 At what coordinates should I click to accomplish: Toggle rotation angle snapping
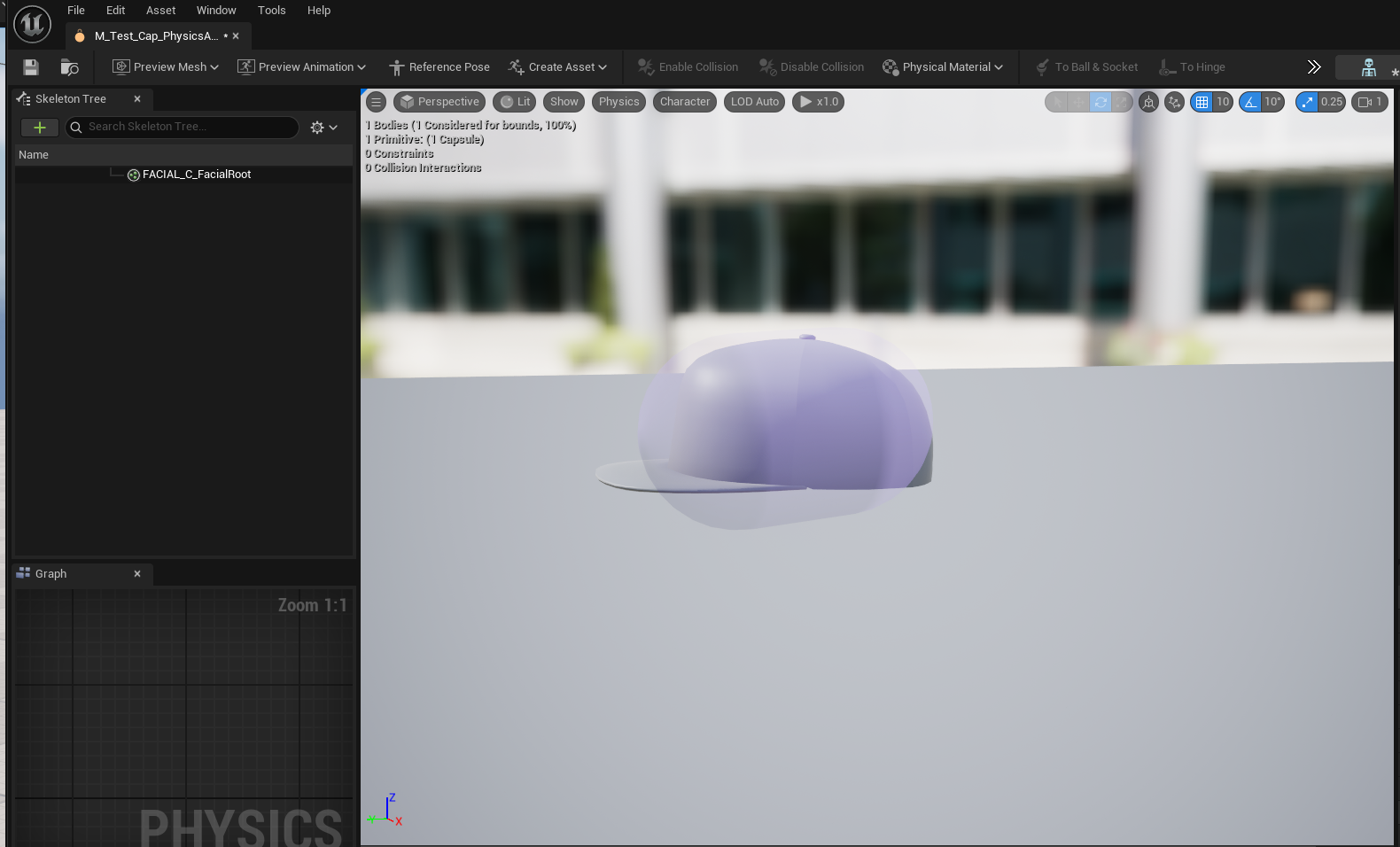click(1250, 102)
